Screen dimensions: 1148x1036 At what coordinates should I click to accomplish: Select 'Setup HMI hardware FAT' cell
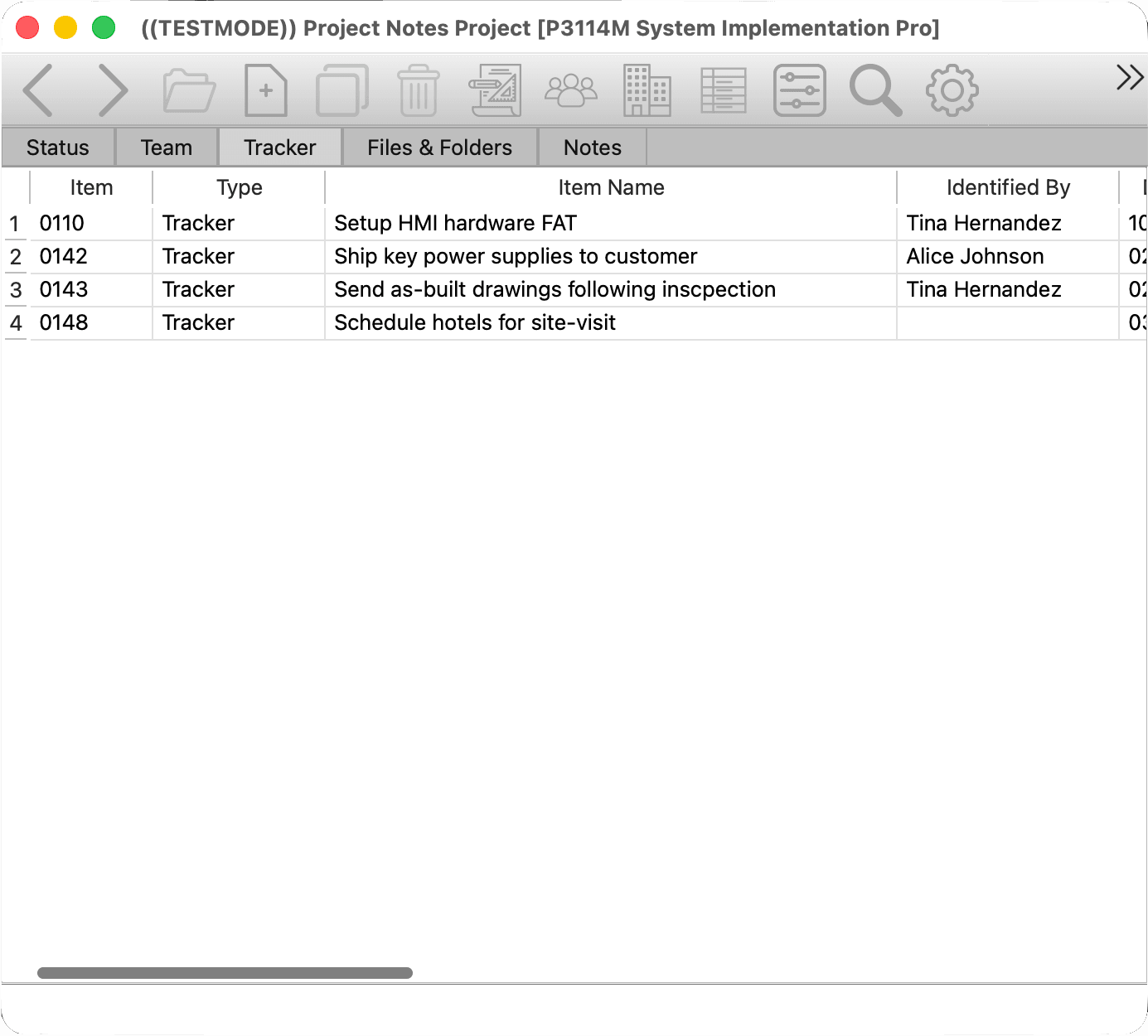point(611,224)
